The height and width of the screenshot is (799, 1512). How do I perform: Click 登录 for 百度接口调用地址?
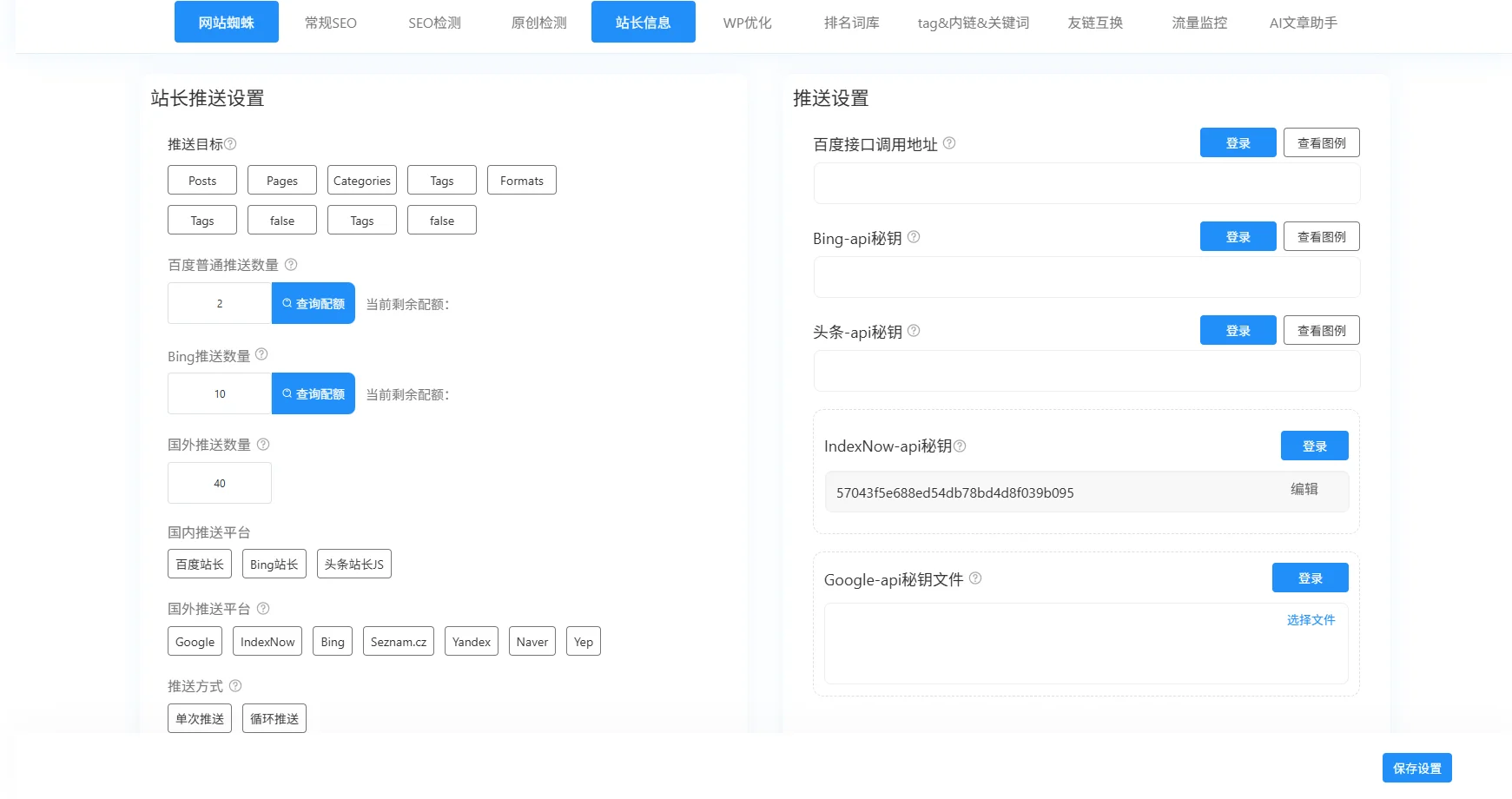tap(1238, 142)
